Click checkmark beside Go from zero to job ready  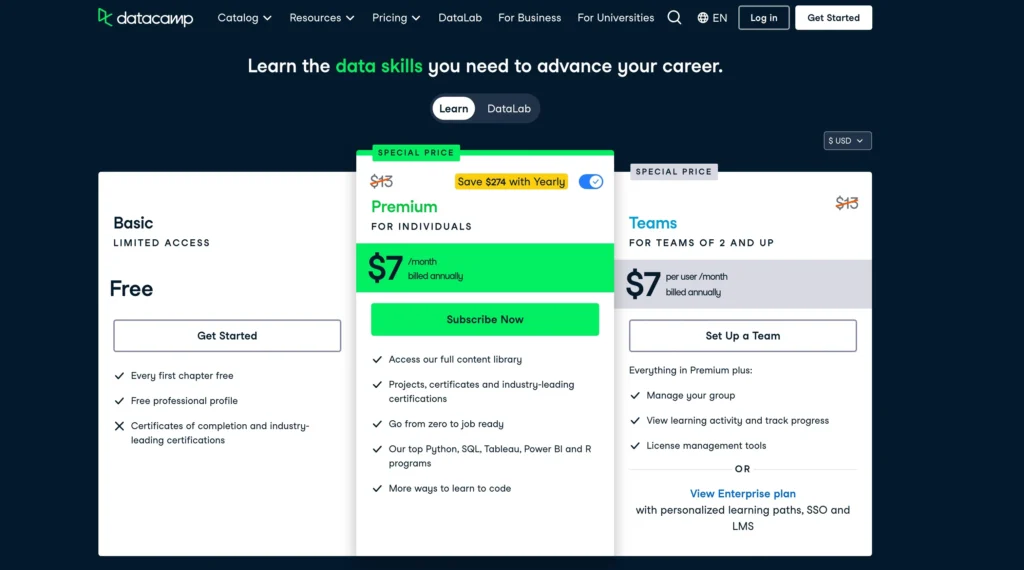(x=377, y=424)
